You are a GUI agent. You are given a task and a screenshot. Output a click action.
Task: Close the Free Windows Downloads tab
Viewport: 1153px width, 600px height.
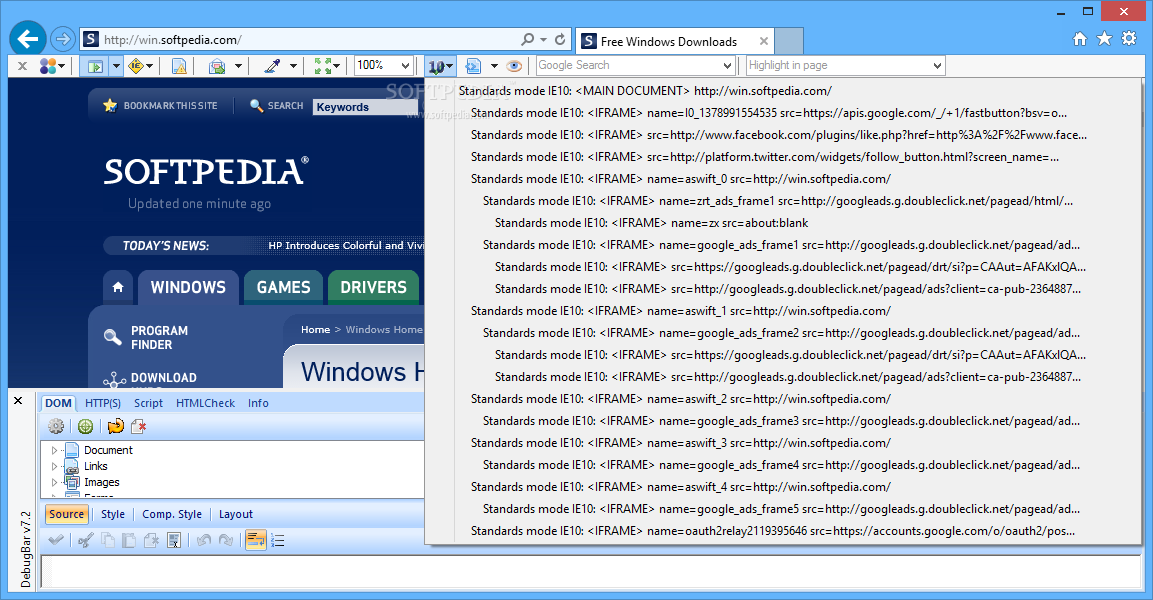764,41
